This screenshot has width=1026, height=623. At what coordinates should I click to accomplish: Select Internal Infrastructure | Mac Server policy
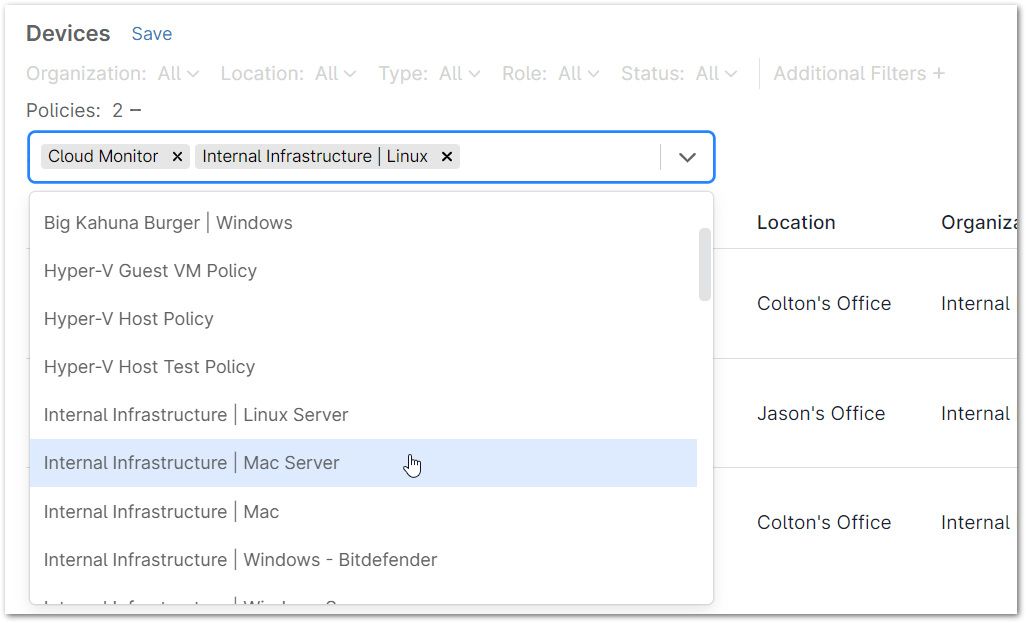pyautogui.click(x=191, y=463)
